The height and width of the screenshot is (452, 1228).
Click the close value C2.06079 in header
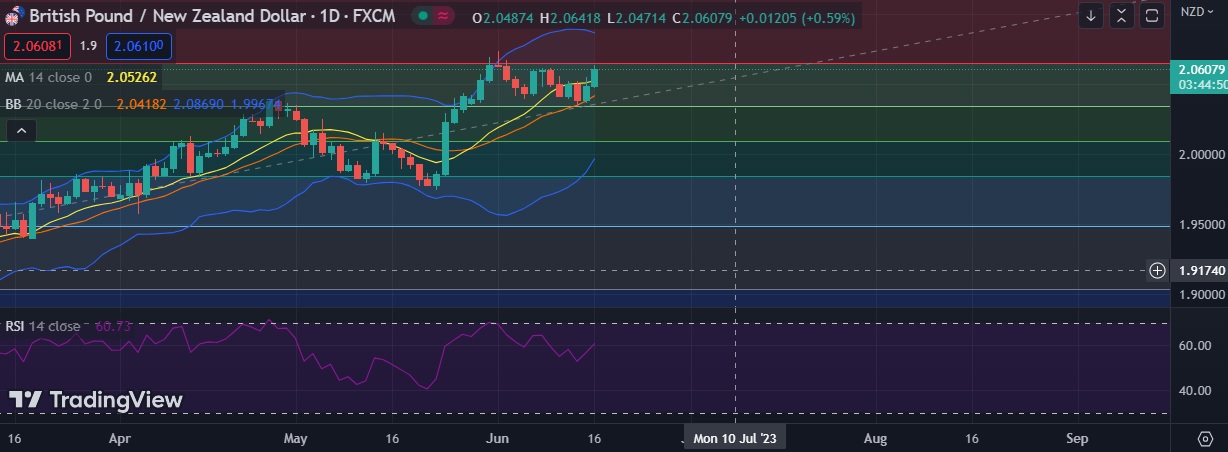(703, 18)
